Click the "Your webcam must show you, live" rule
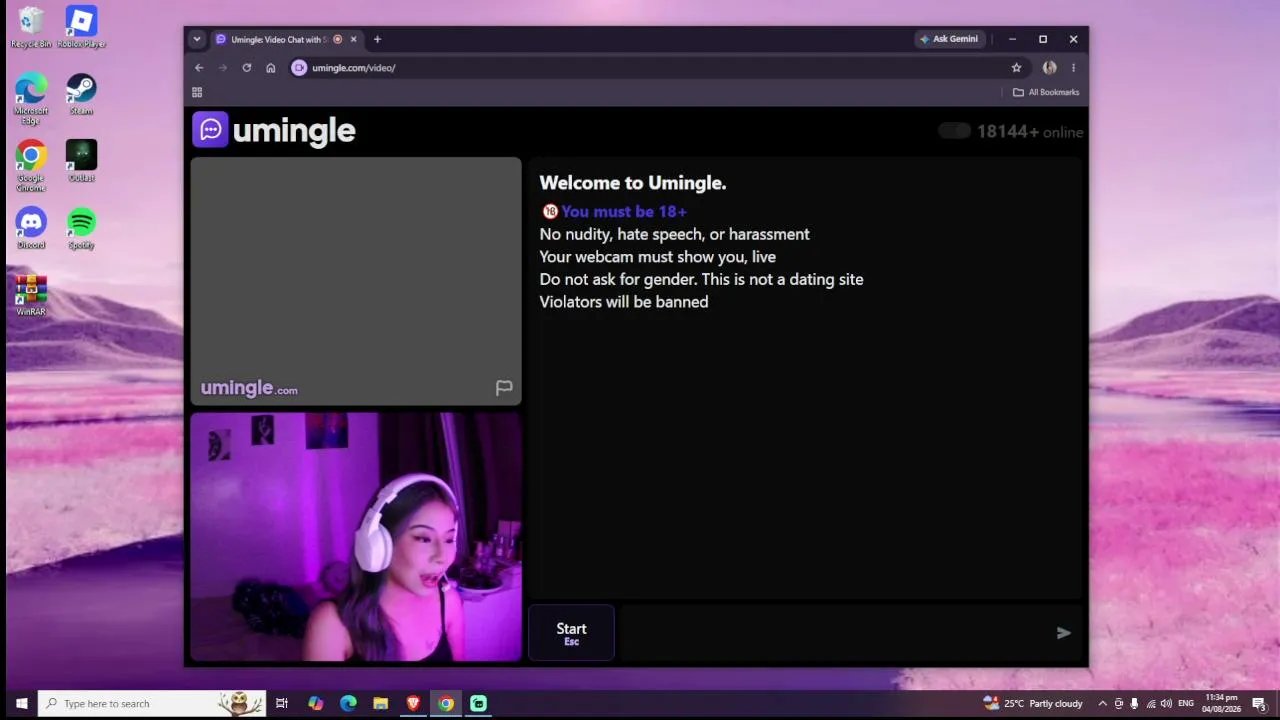This screenshot has height=720, width=1280. point(658,257)
